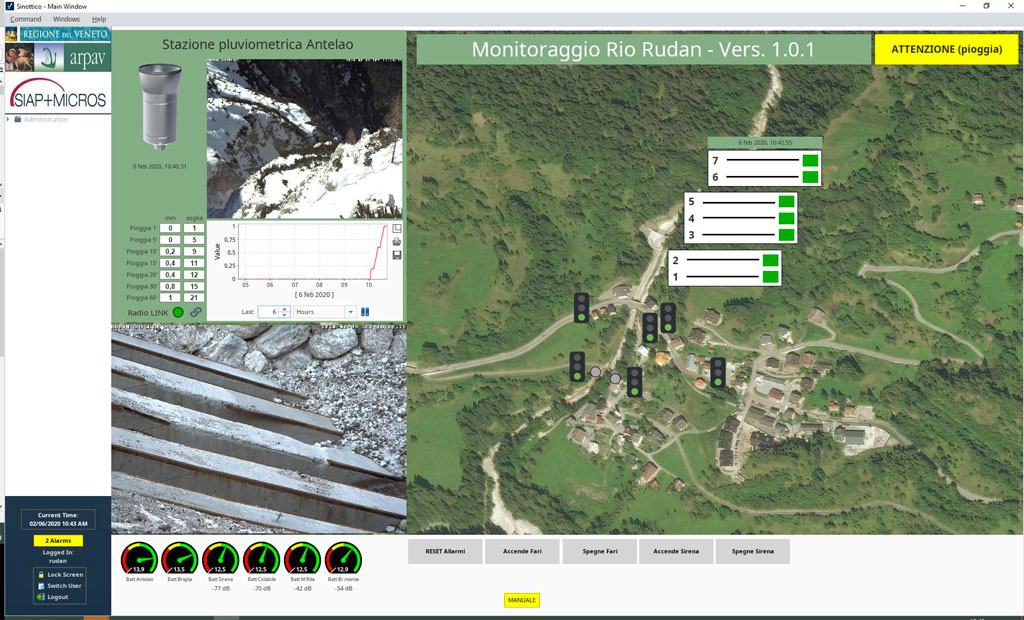This screenshot has height=620, width=1024.
Task: Expand the Administration tree node arrow
Action: click(x=8, y=120)
